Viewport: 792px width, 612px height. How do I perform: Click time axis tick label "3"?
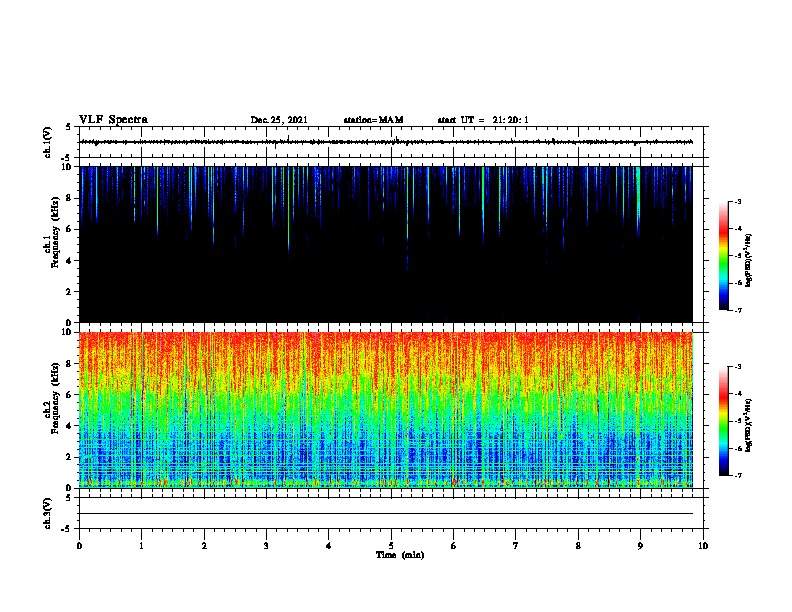pos(266,546)
